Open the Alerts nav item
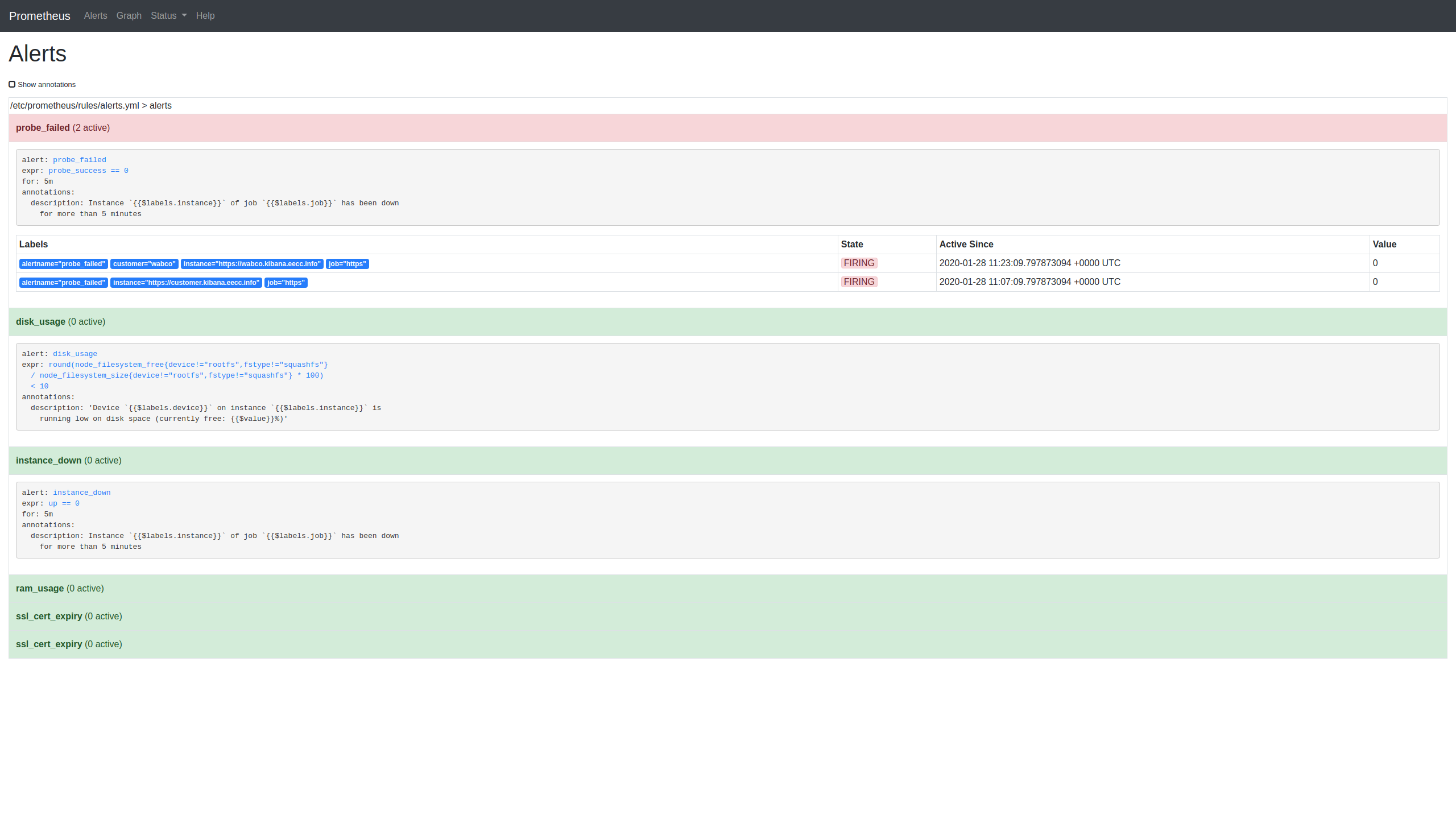This screenshot has width=1456, height=819. point(96,16)
